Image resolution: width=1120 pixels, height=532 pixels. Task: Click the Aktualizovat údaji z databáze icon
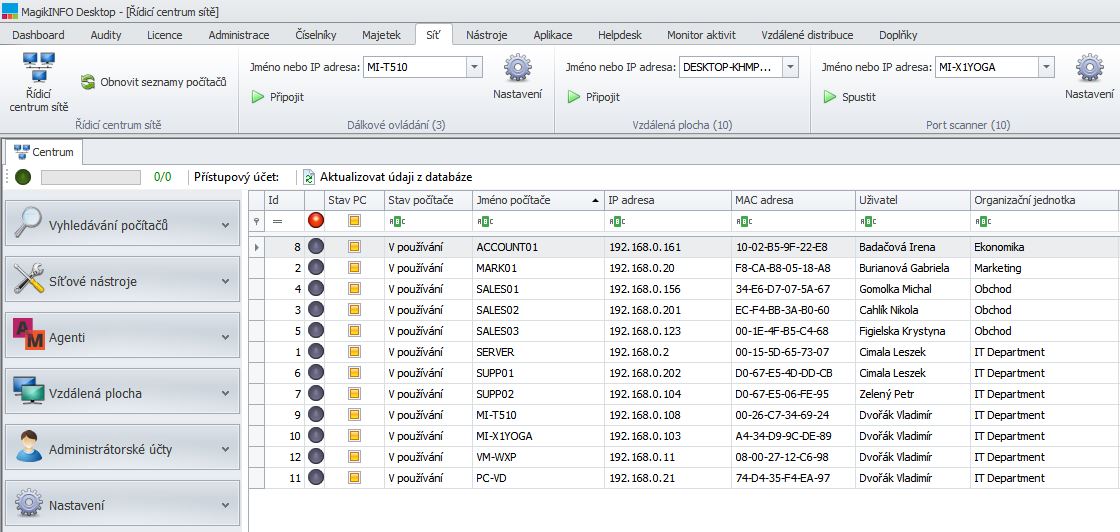click(309, 177)
